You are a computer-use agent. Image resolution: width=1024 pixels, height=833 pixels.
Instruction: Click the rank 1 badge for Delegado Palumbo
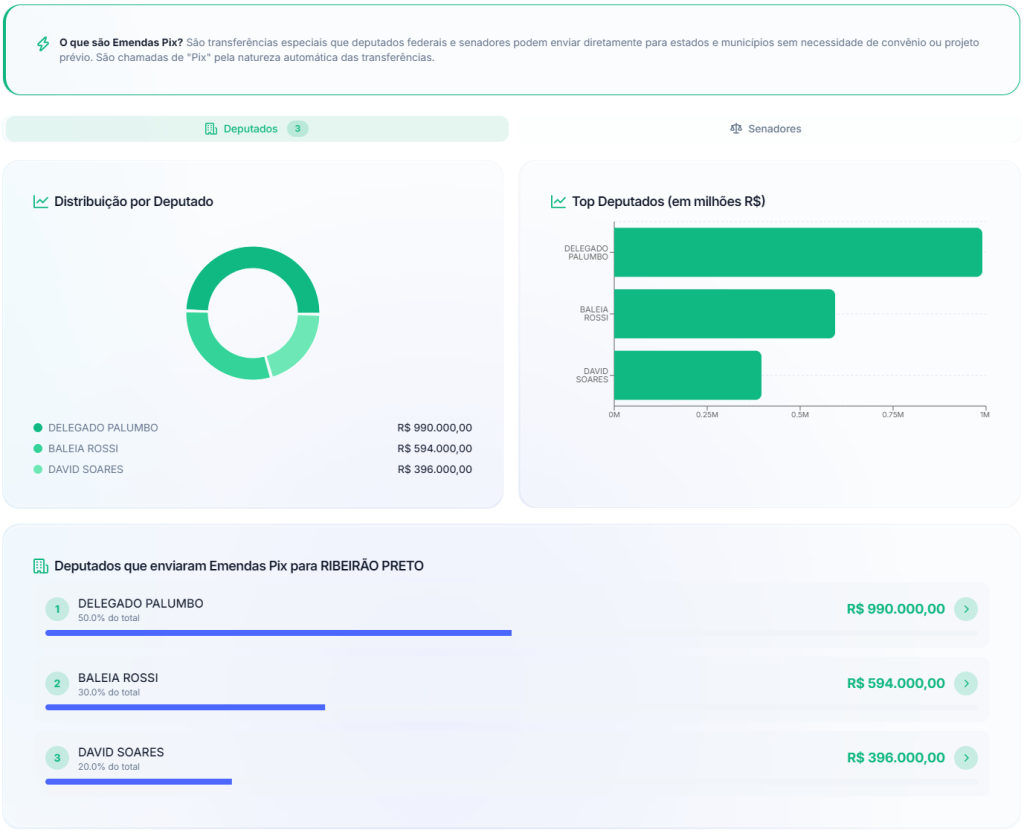click(x=57, y=609)
